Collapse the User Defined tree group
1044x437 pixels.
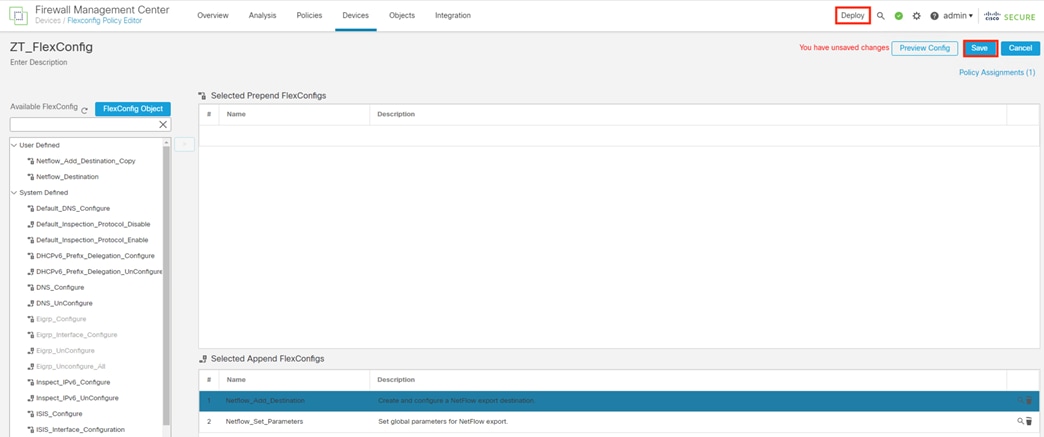point(14,145)
